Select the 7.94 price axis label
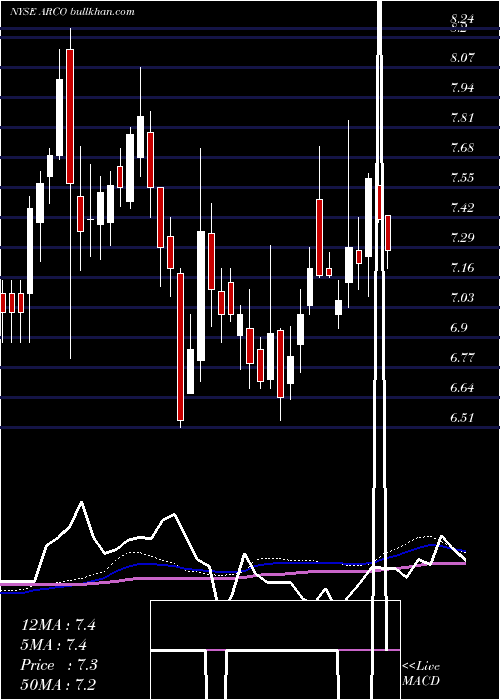Screen dimensions: 500x700 pyautogui.click(x=462, y=87)
